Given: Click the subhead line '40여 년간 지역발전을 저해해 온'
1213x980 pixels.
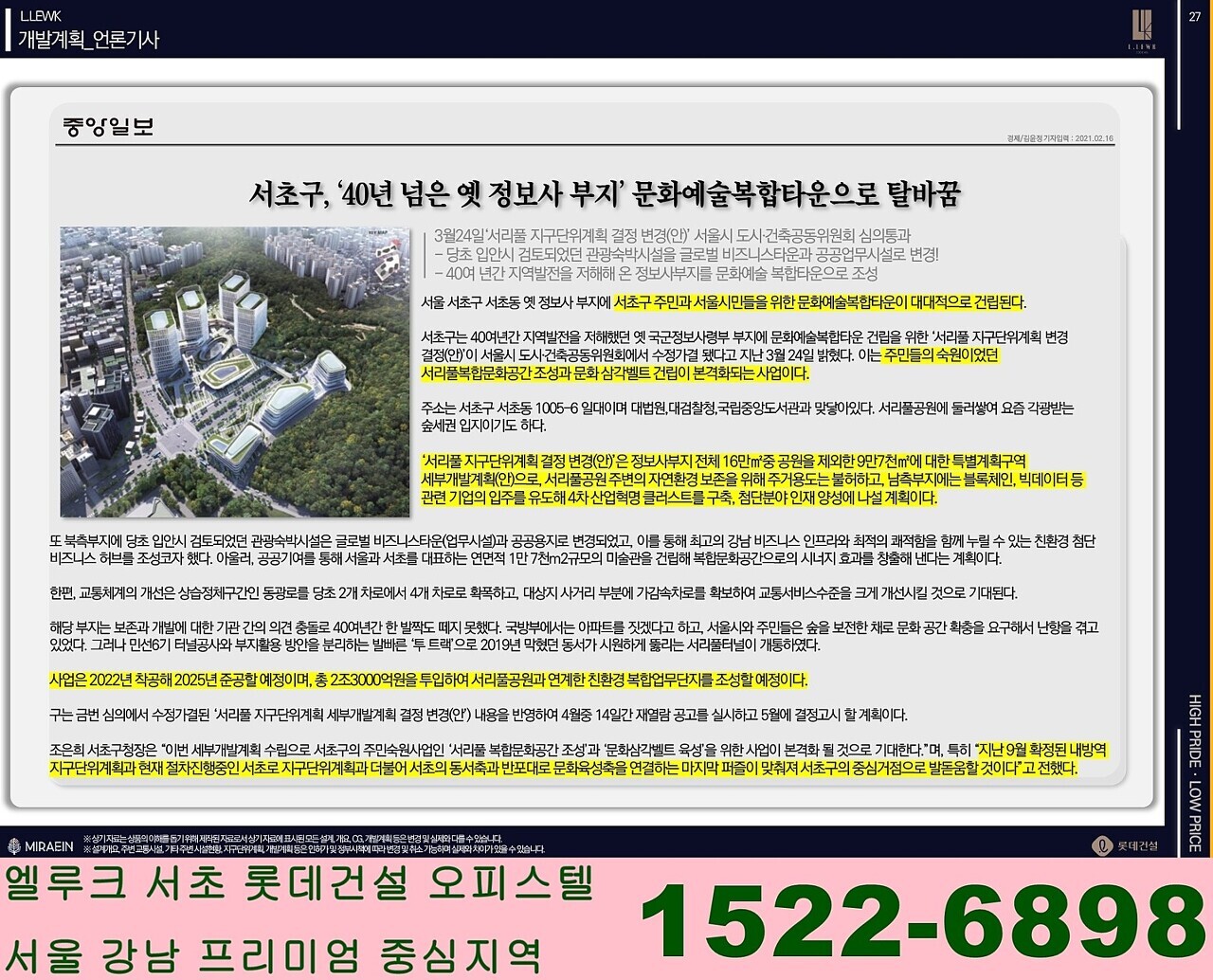Looking at the screenshot, I should coord(656,273).
